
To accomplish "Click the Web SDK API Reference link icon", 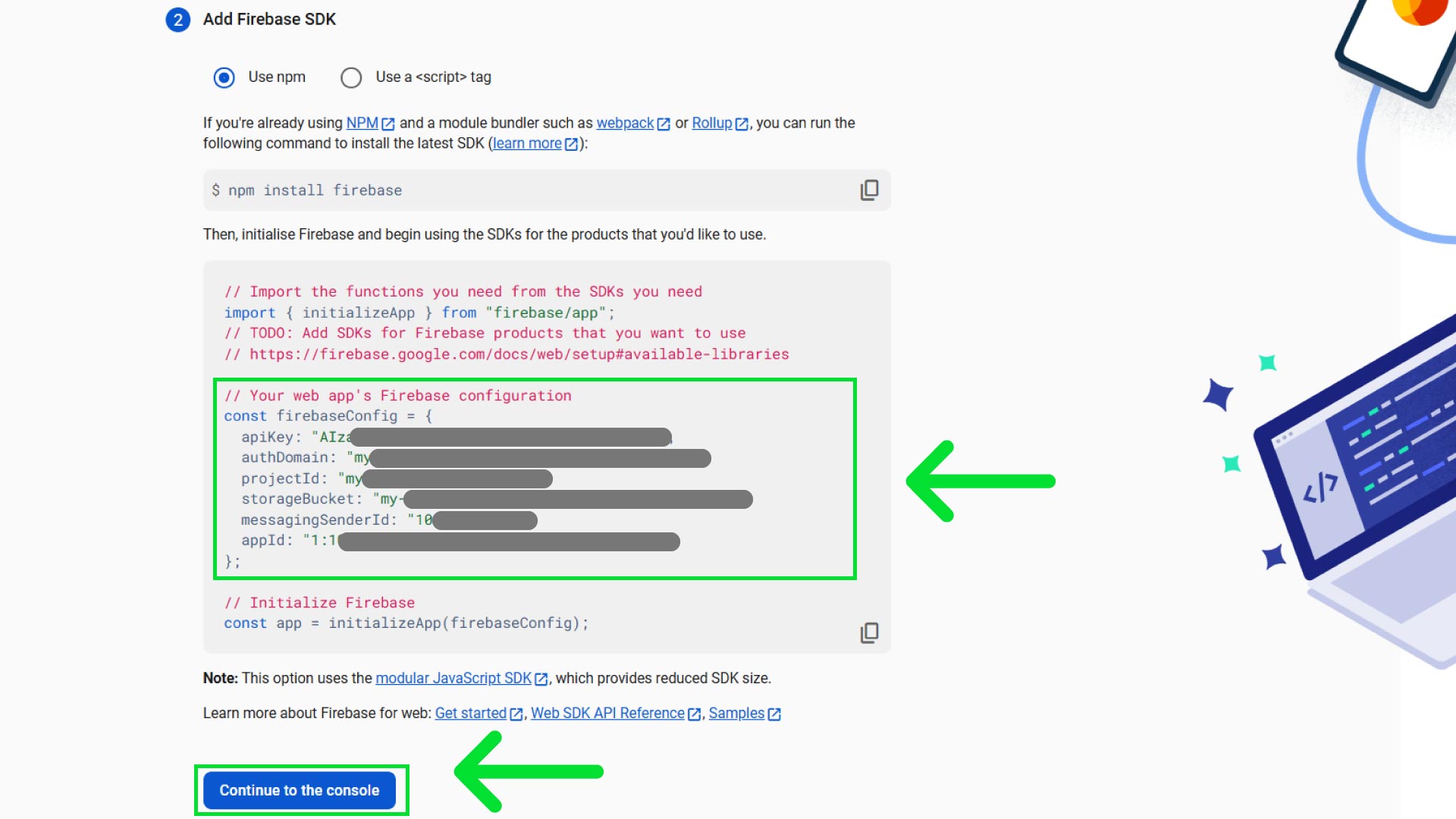I will click(x=695, y=713).
